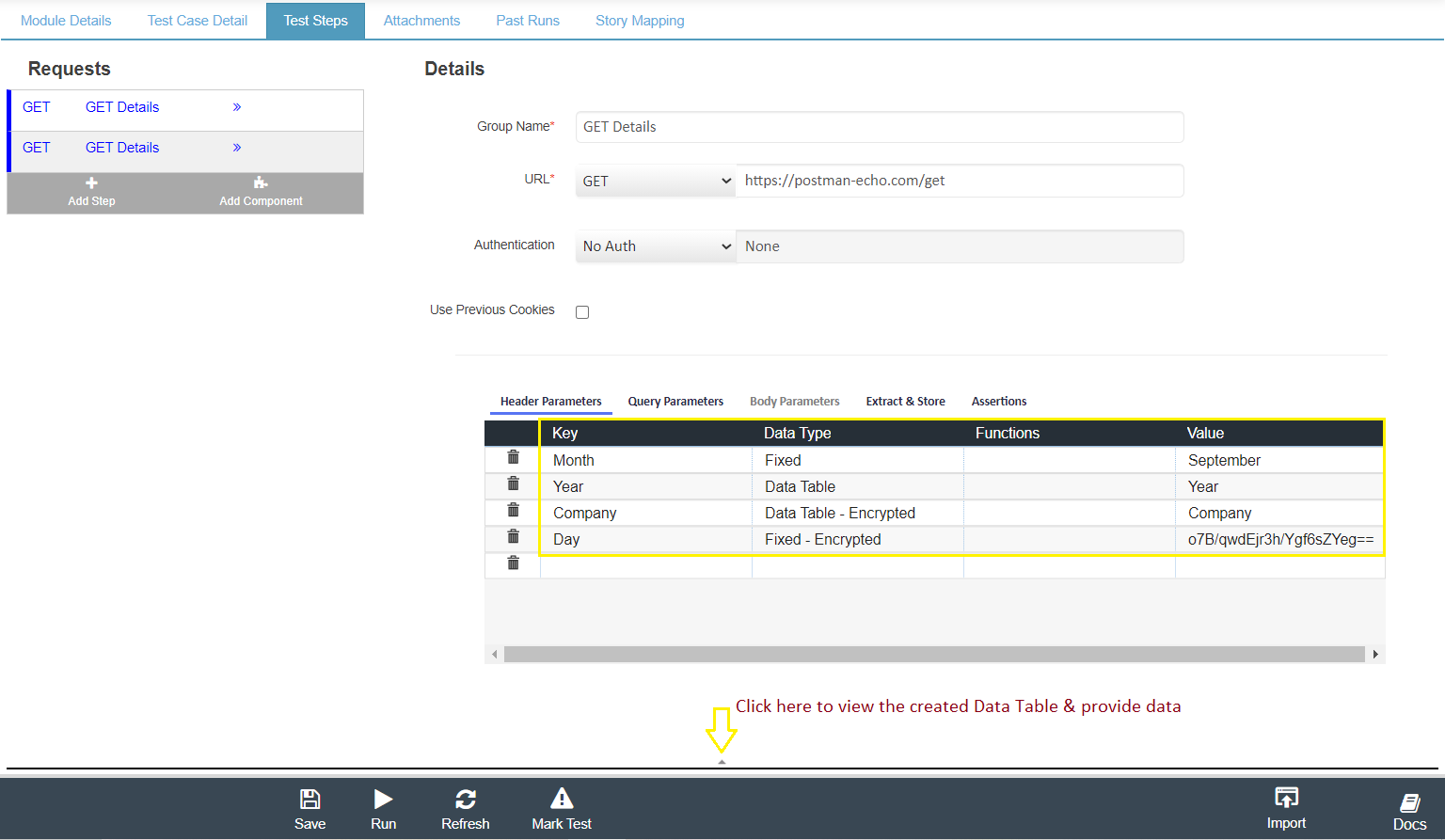Click the horizontal scrollbar of the parameters table
Image resolution: width=1445 pixels, height=840 pixels.
pyautogui.click(x=934, y=654)
